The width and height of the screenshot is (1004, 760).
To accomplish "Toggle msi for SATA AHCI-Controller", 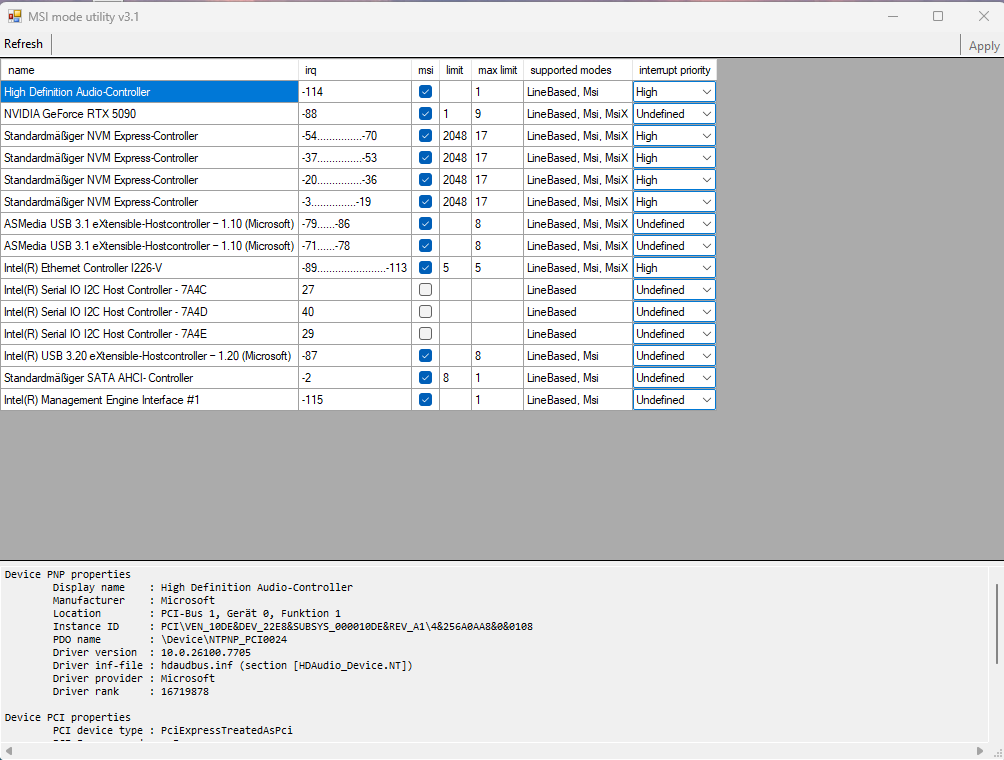I will (425, 378).
